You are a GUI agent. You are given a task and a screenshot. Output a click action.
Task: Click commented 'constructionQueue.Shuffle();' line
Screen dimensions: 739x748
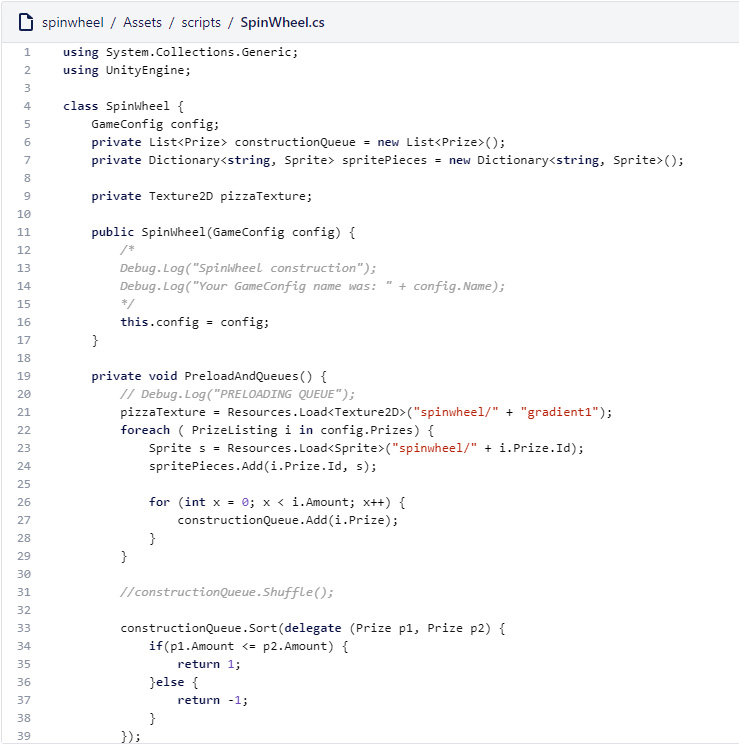(227, 592)
